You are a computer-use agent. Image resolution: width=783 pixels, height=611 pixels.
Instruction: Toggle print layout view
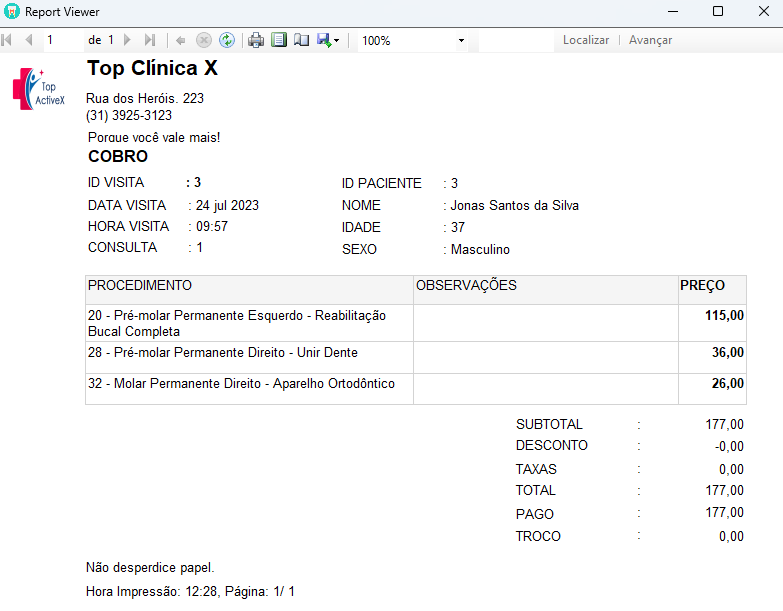[x=279, y=40]
